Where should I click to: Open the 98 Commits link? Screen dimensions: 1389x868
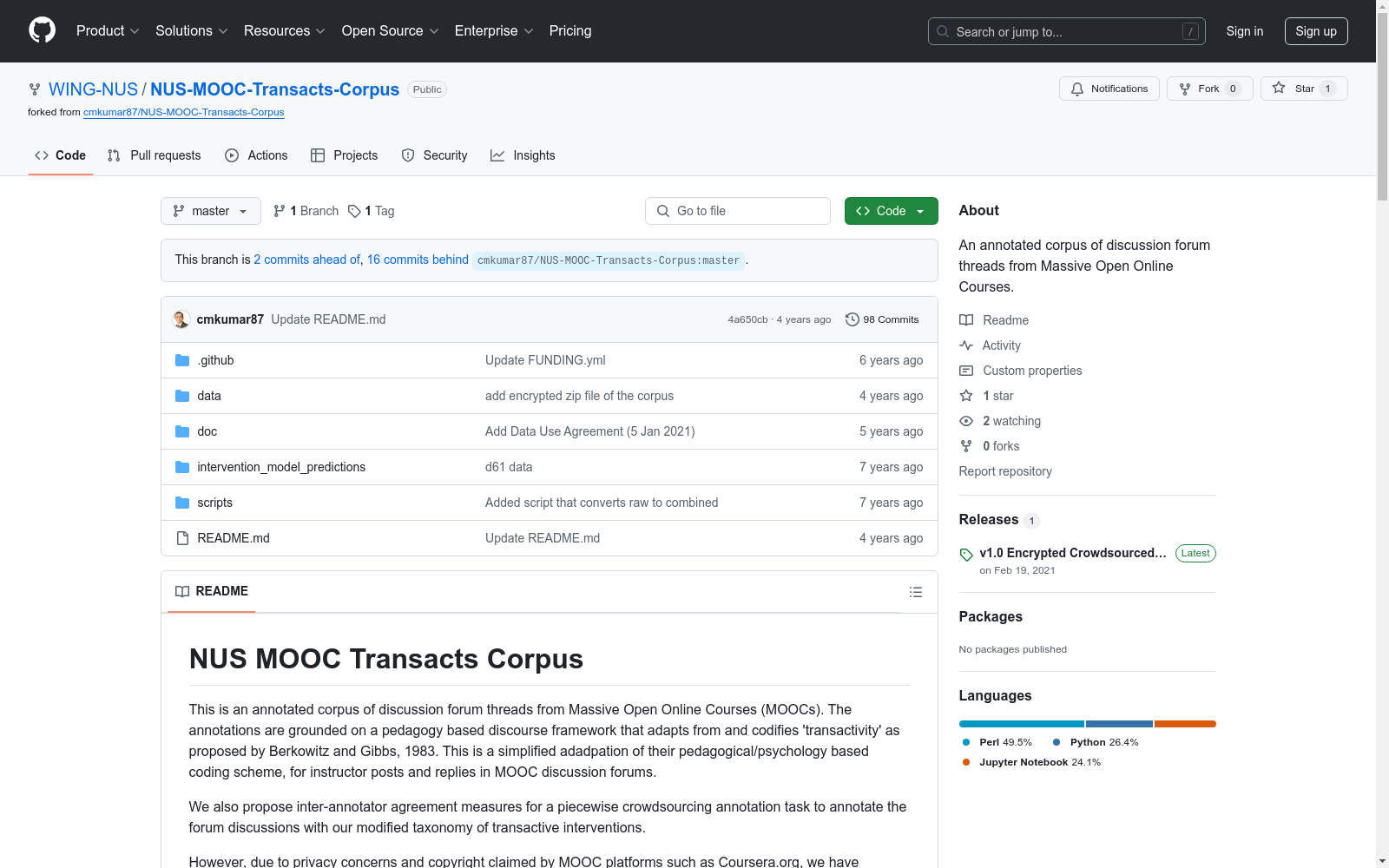click(x=882, y=319)
